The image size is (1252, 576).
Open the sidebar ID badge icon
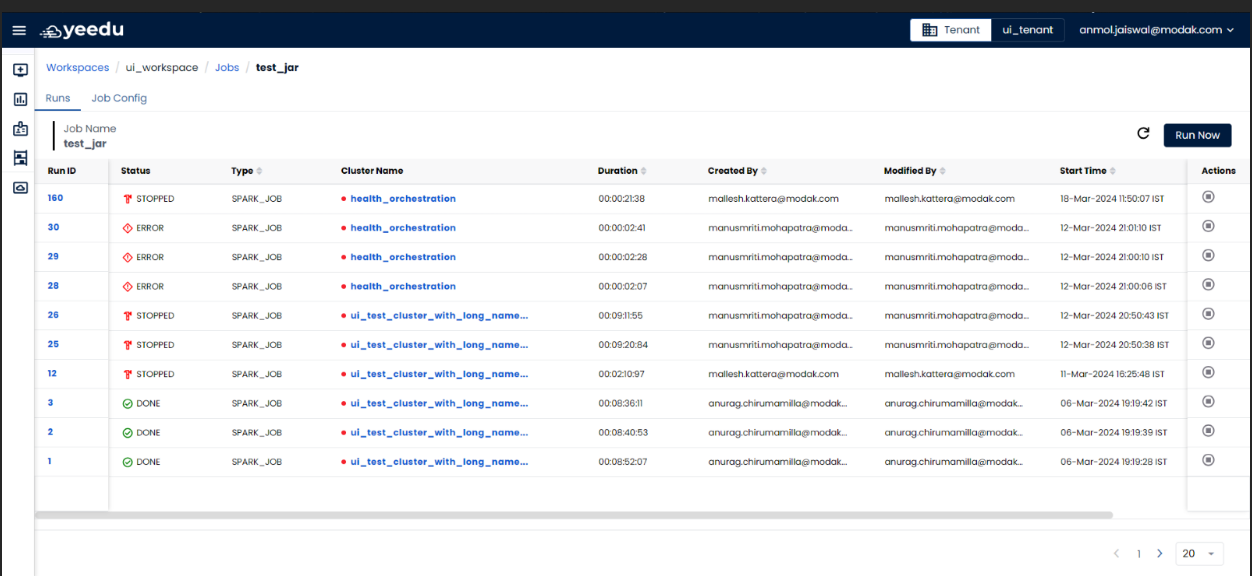(20, 129)
